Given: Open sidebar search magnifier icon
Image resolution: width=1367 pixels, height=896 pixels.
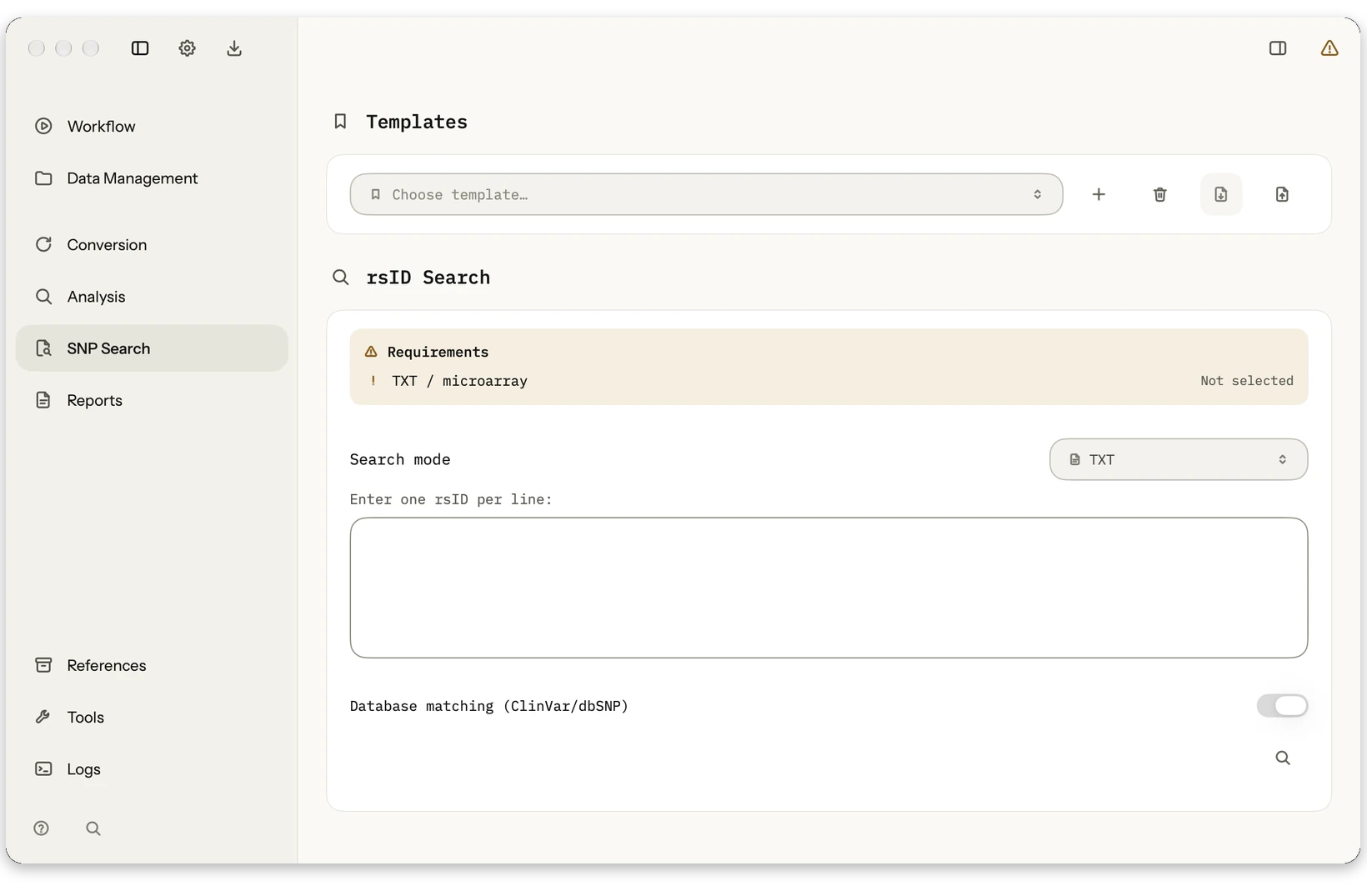Looking at the screenshot, I should (93, 828).
